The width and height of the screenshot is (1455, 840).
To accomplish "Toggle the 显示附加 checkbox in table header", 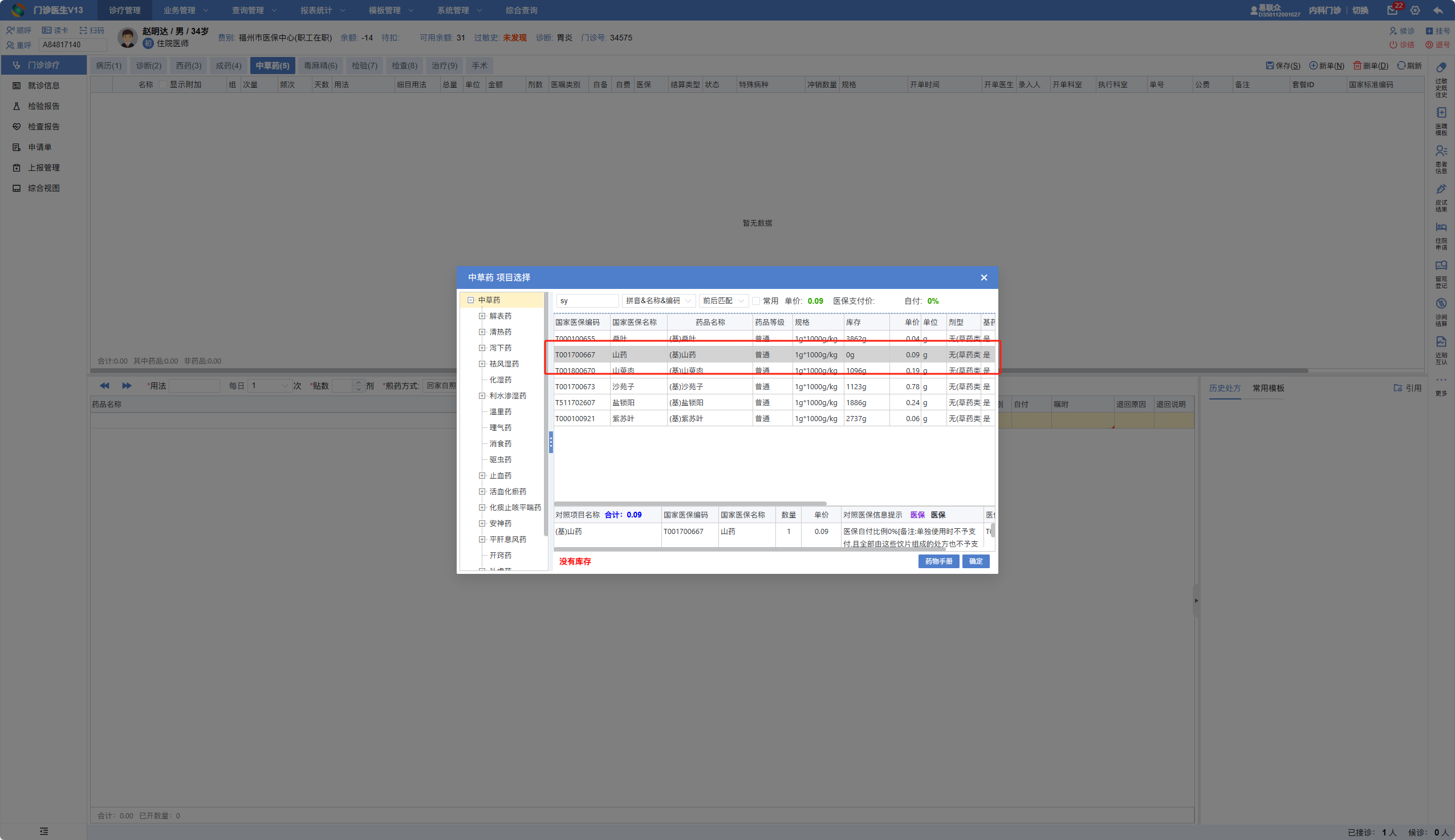I will point(162,85).
